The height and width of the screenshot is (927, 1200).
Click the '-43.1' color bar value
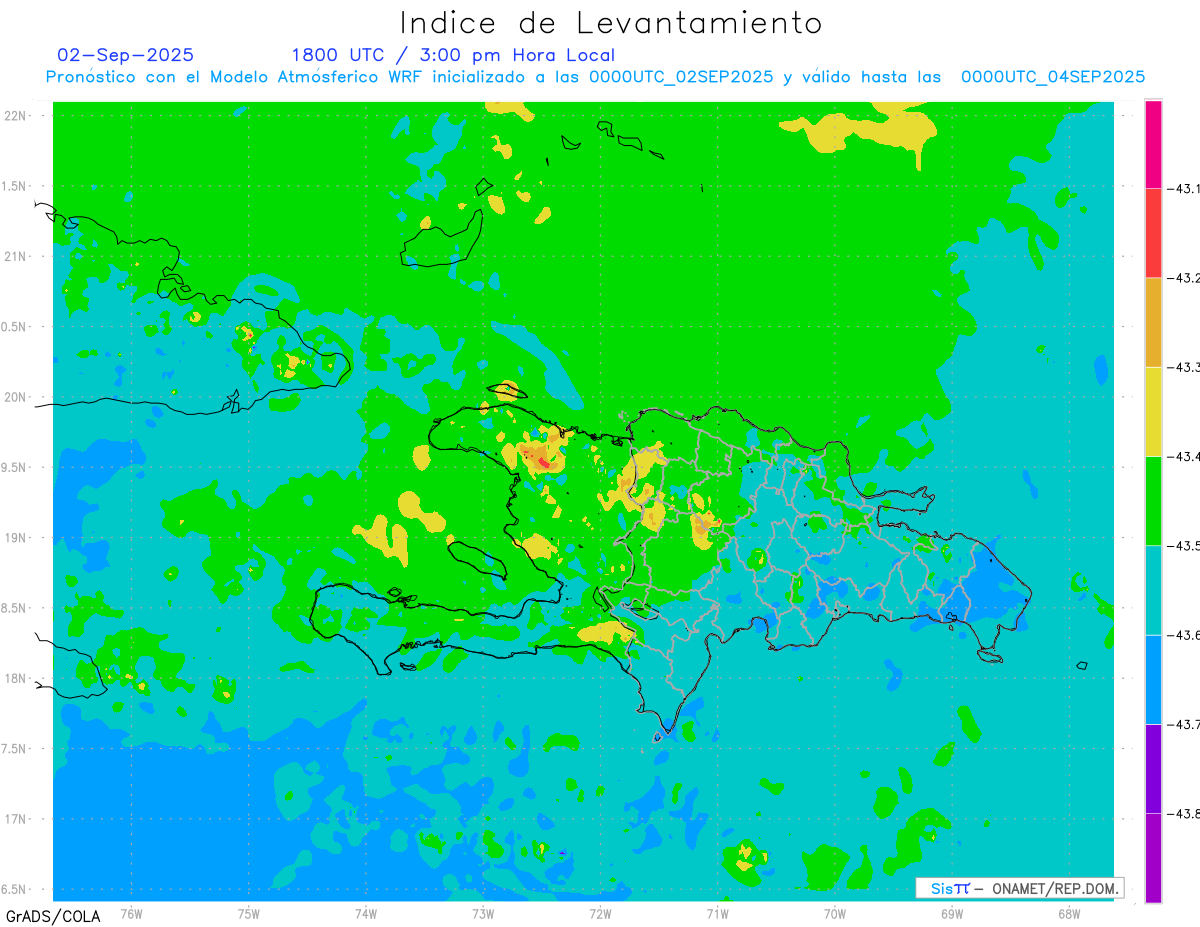[1185, 188]
